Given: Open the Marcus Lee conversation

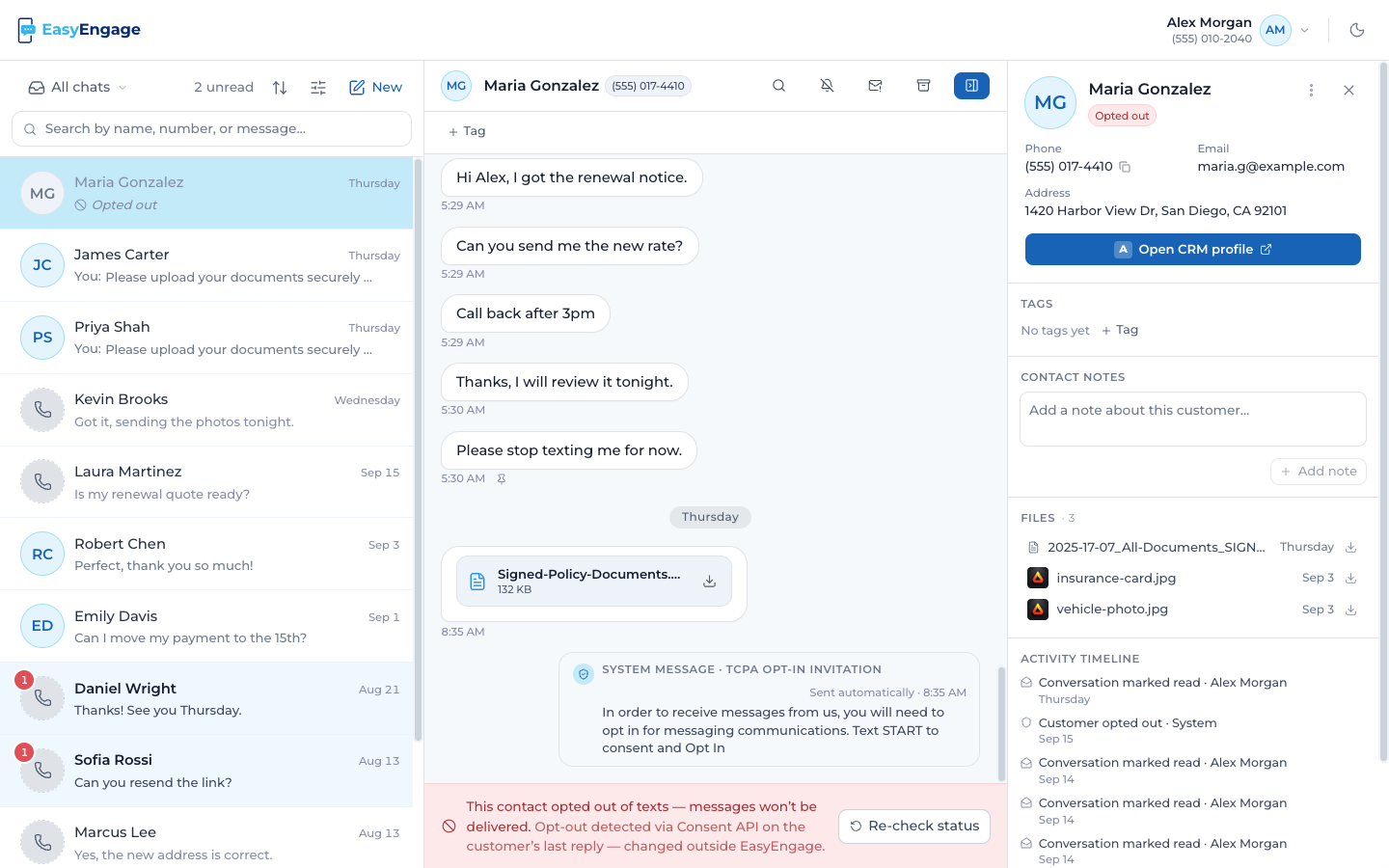Looking at the screenshot, I should (206, 838).
